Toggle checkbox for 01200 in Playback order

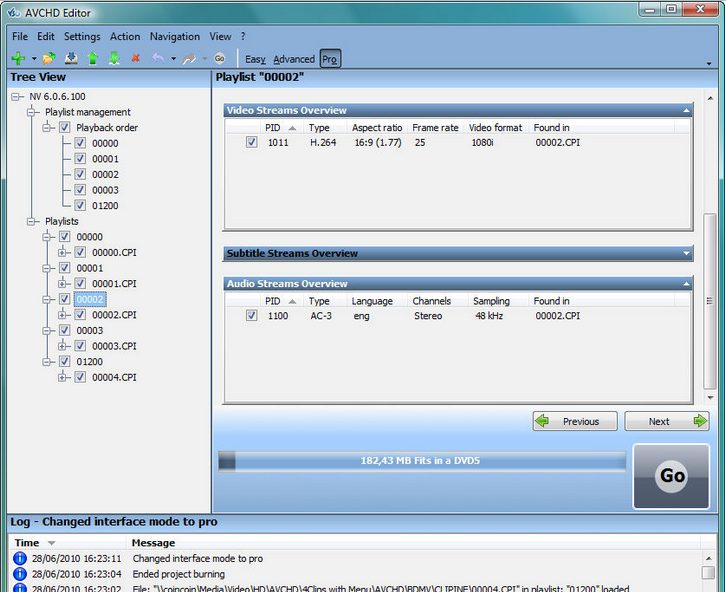pos(80,206)
